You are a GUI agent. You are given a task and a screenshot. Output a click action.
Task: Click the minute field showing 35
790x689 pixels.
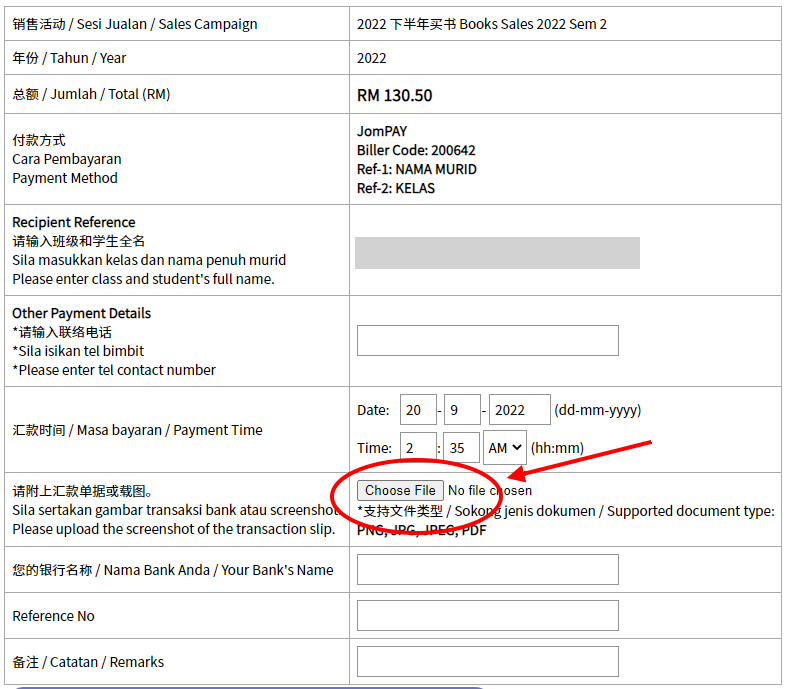tap(460, 448)
